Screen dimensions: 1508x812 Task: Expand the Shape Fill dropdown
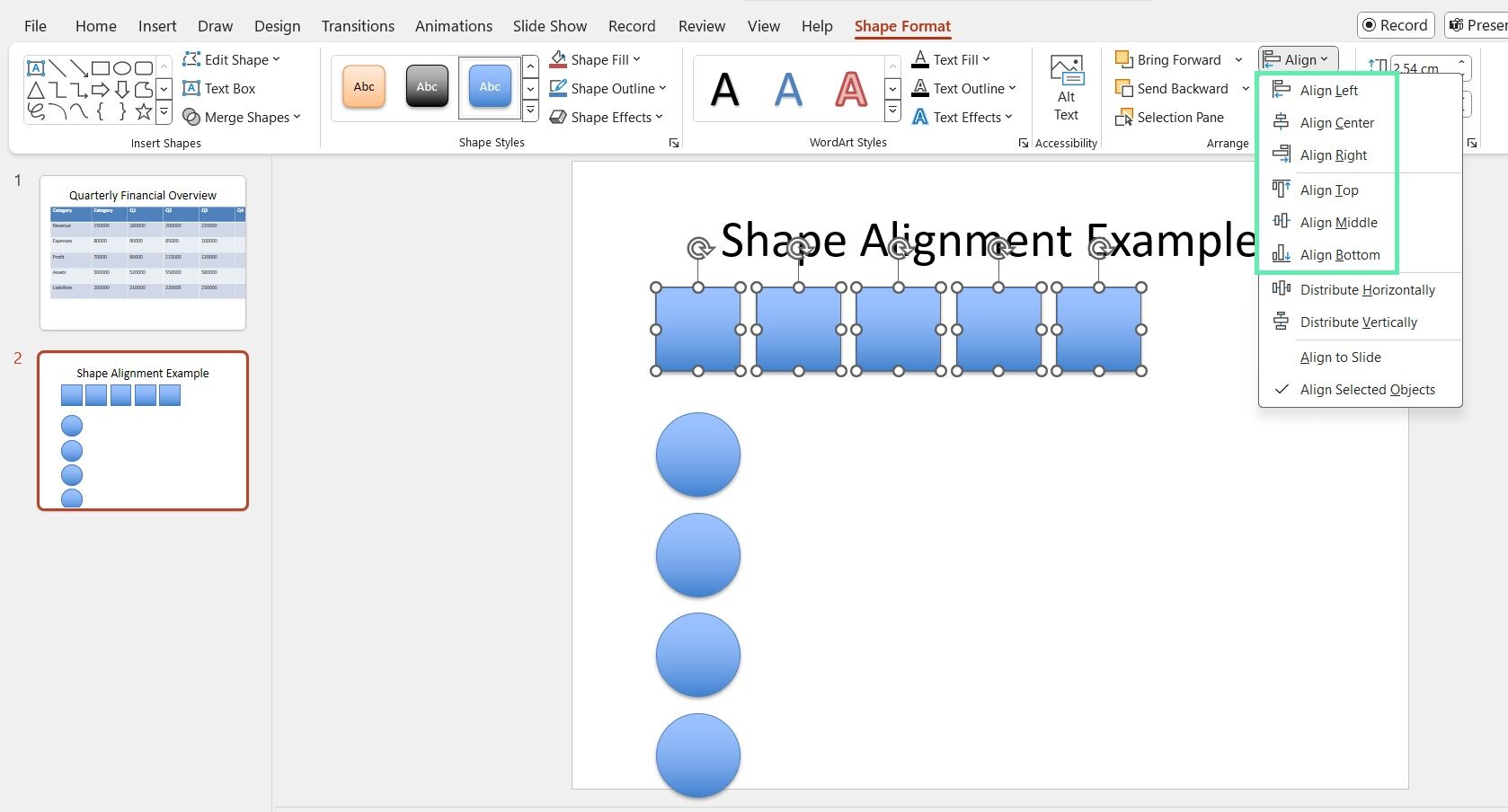coord(637,58)
